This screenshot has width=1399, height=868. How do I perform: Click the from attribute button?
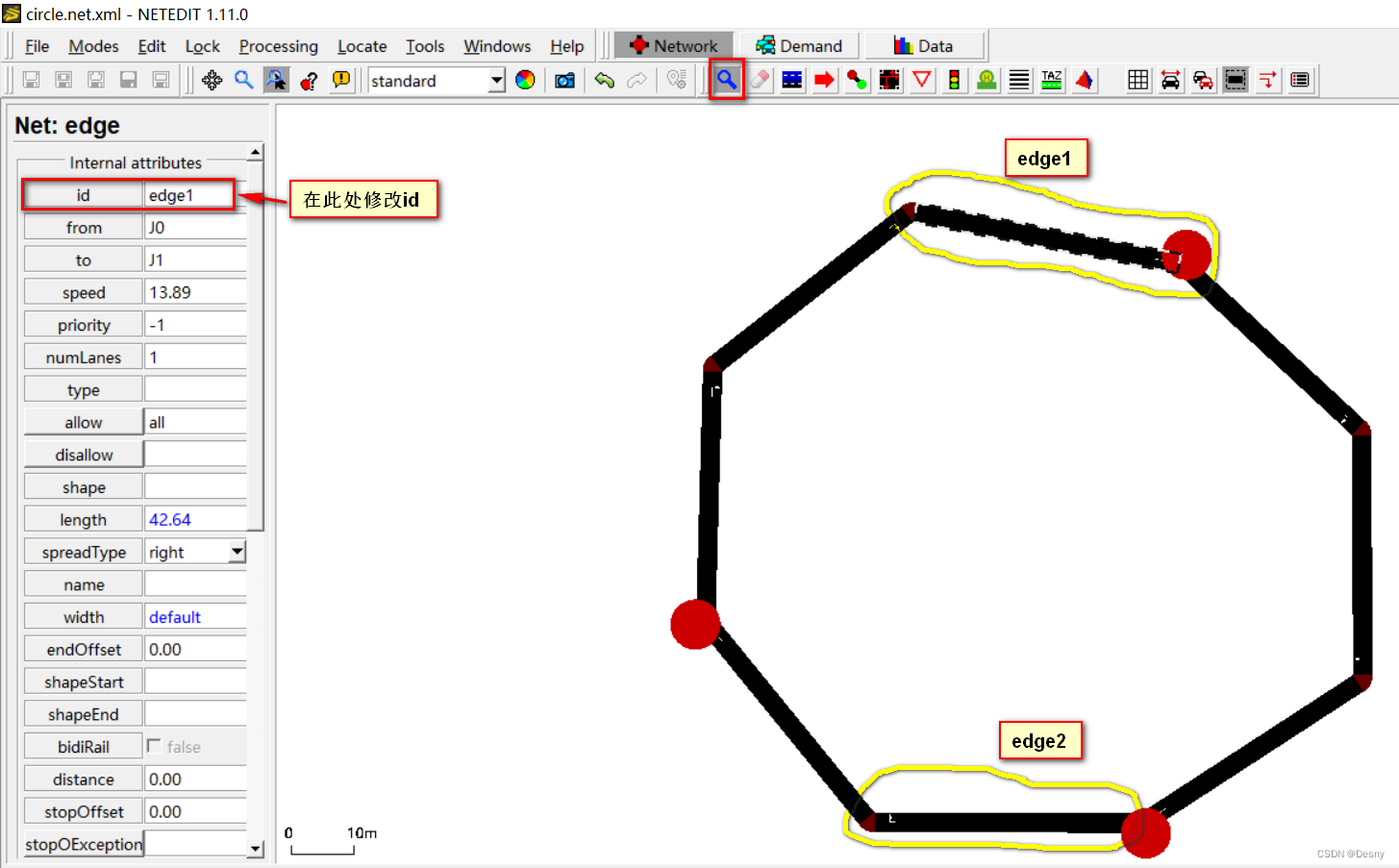coord(84,227)
